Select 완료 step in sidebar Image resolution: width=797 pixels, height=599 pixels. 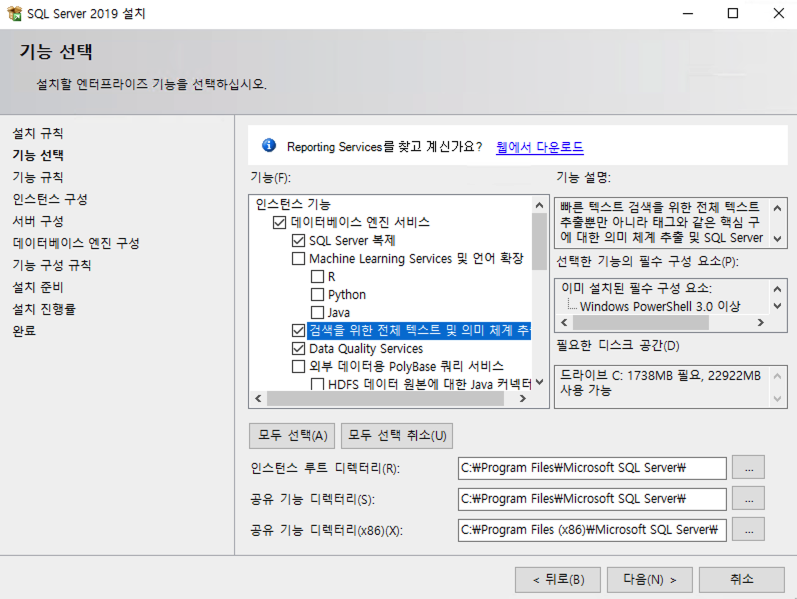pyautogui.click(x=24, y=331)
